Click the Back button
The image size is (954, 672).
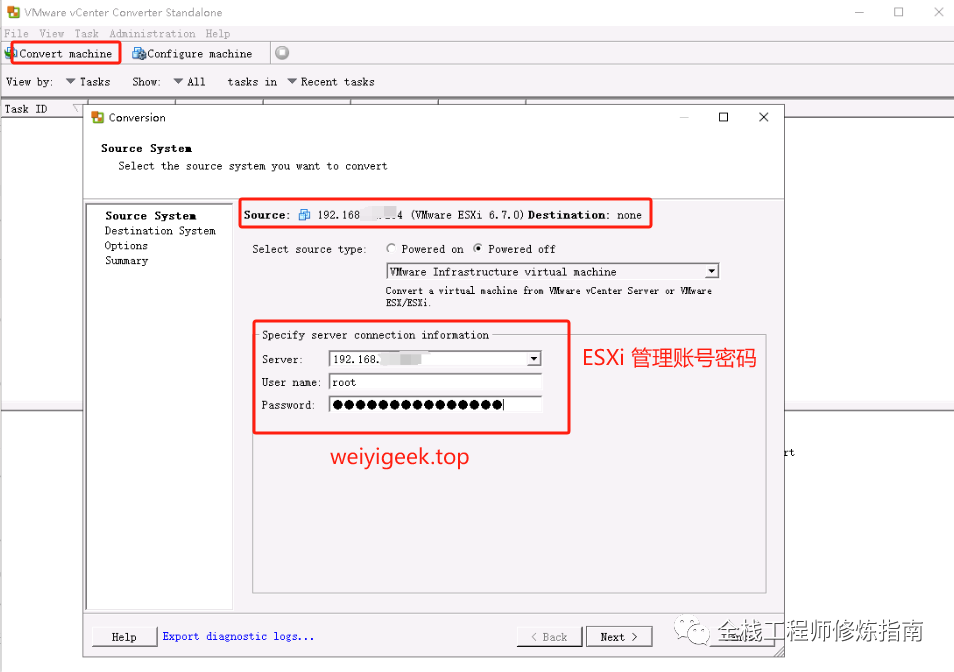click(x=549, y=637)
